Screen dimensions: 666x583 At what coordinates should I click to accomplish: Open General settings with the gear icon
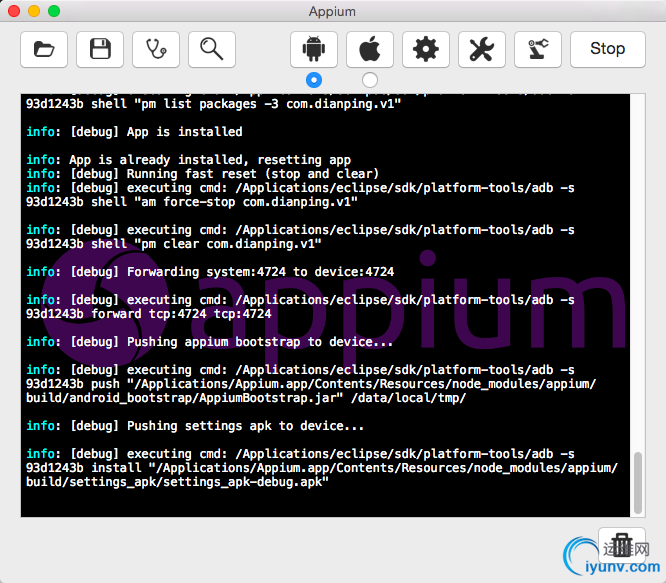pos(426,49)
